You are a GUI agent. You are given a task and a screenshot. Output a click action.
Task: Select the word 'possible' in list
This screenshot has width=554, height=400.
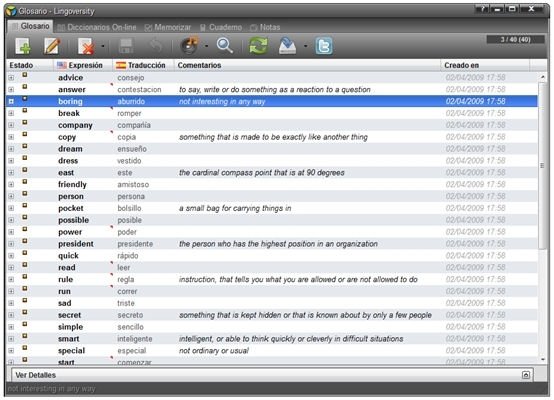click(x=73, y=220)
